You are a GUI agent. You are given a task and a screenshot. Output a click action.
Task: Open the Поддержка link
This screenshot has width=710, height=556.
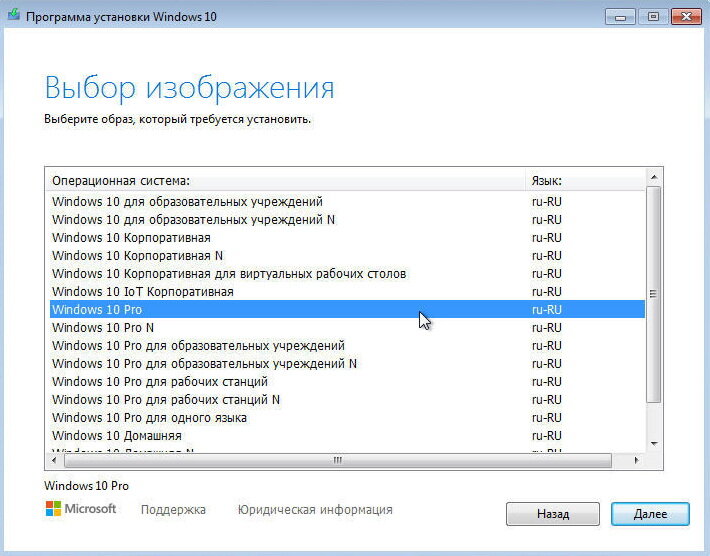[173, 510]
